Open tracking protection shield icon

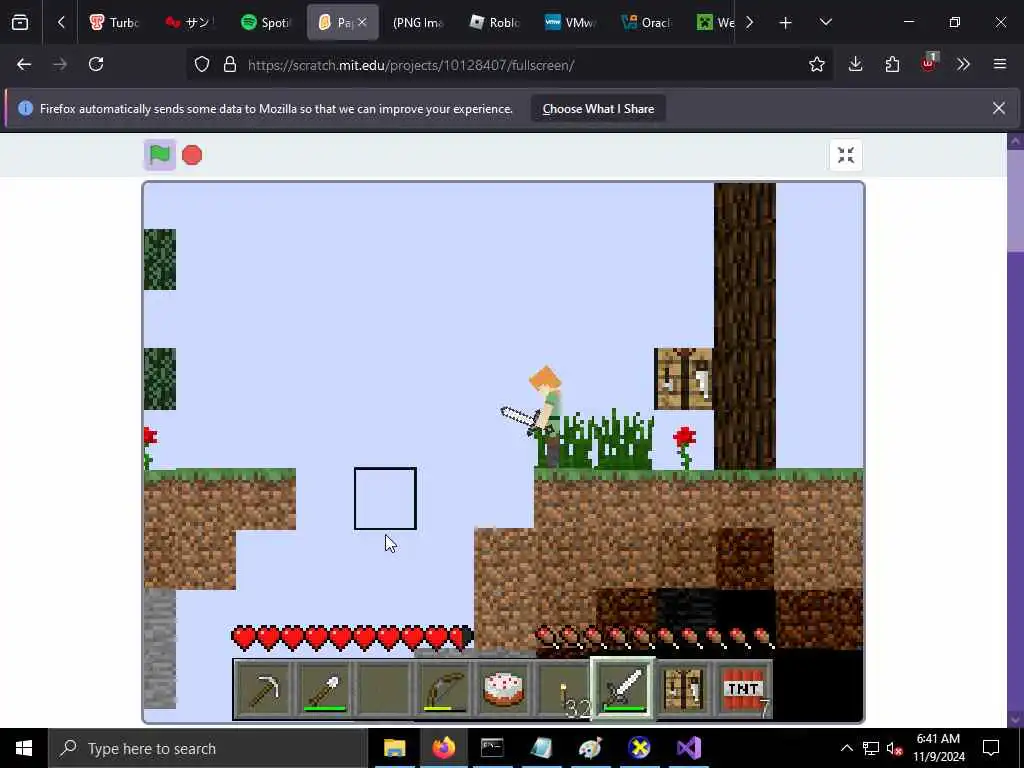point(202,65)
